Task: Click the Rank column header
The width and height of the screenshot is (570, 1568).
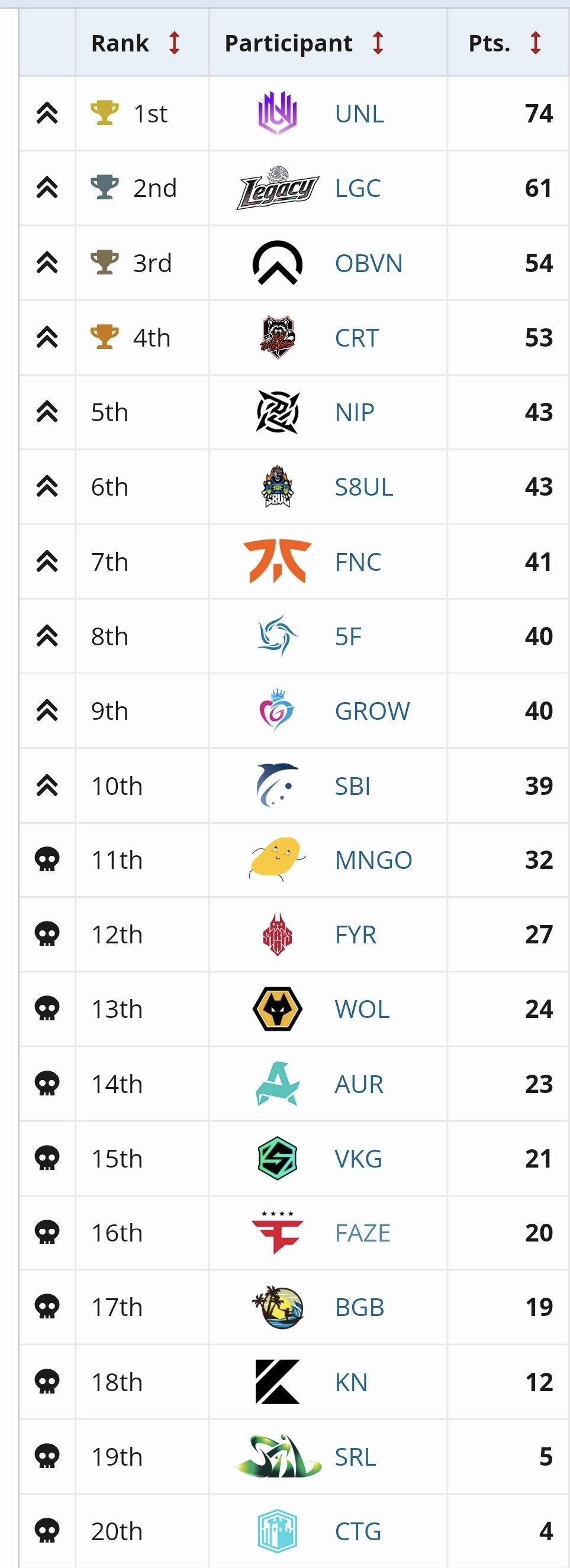Action: pos(120,43)
